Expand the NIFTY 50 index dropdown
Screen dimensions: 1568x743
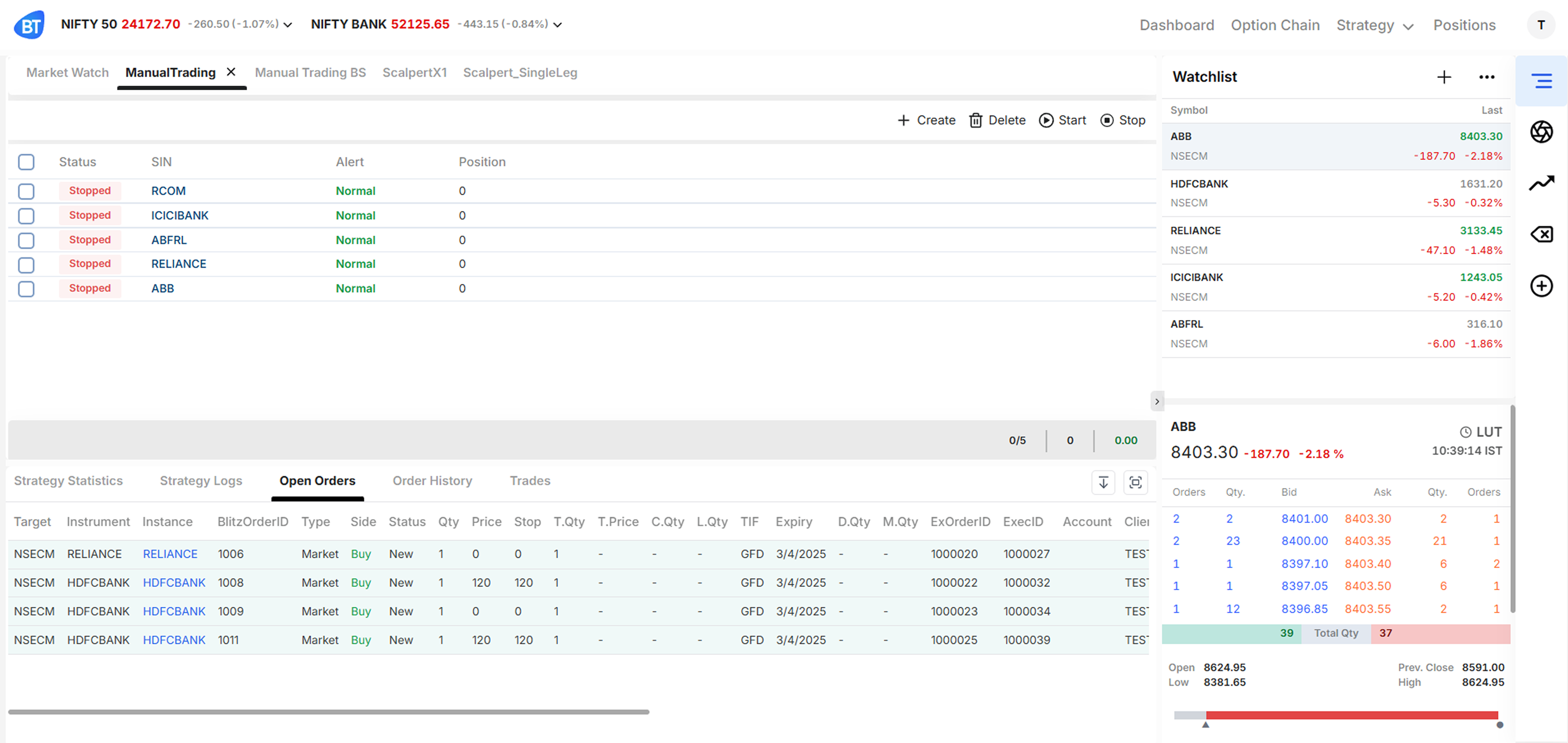pos(288,25)
